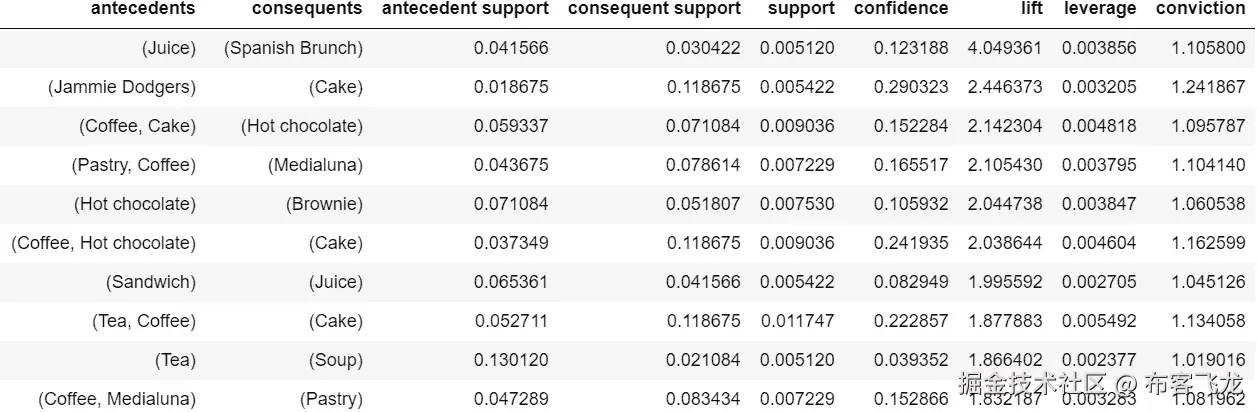The height and width of the screenshot is (412, 1258).
Task: Click the (Medialuna) consequent cell
Action: (x=315, y=165)
